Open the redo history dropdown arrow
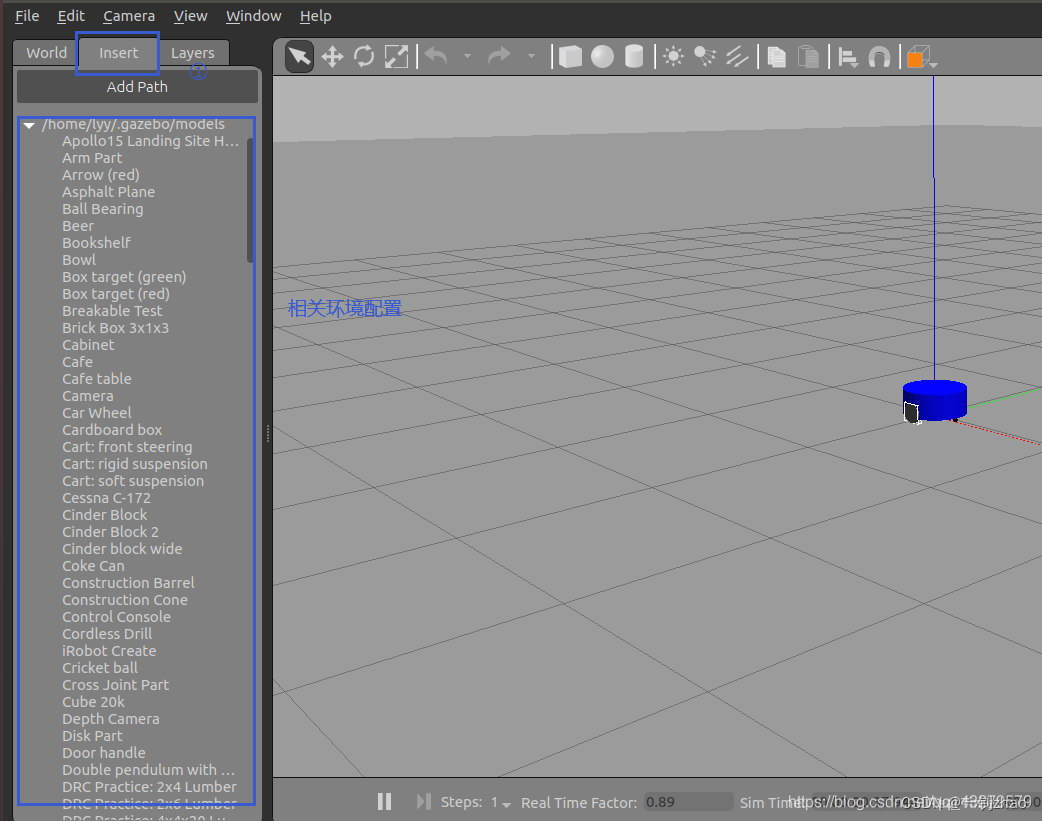Image resolution: width=1042 pixels, height=821 pixels. point(531,57)
